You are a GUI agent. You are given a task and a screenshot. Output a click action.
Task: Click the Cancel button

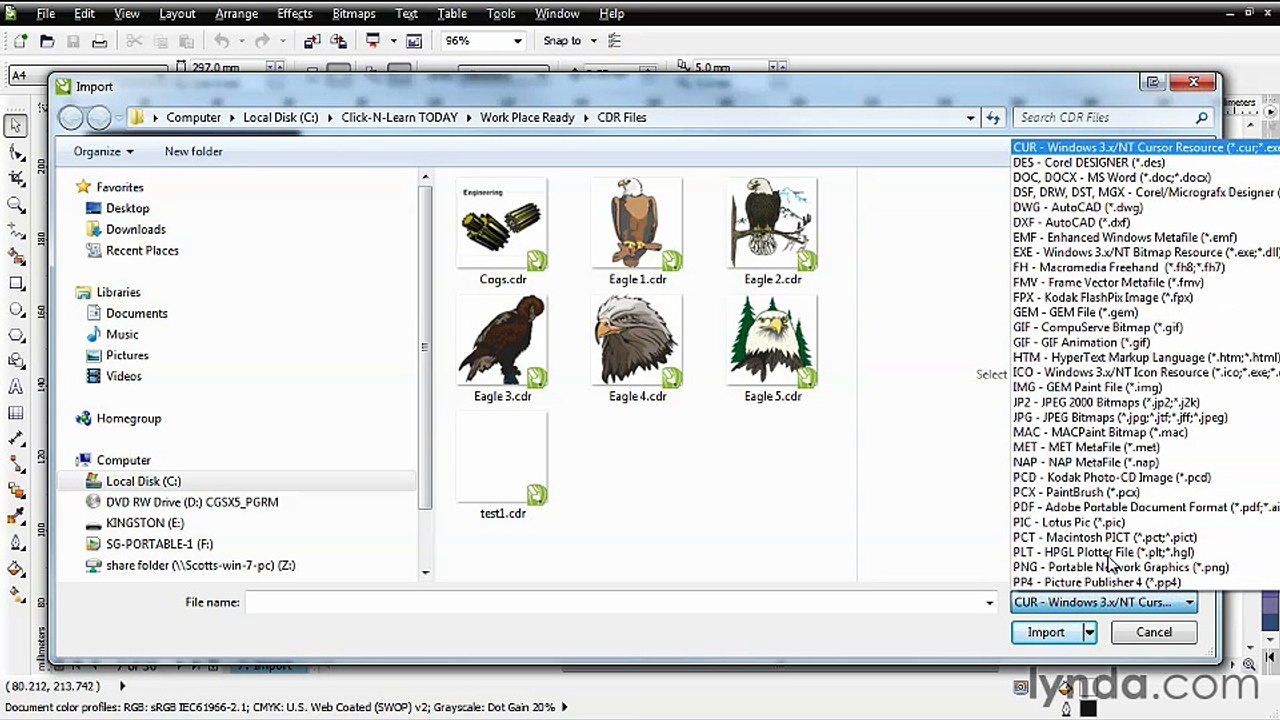[1154, 632]
